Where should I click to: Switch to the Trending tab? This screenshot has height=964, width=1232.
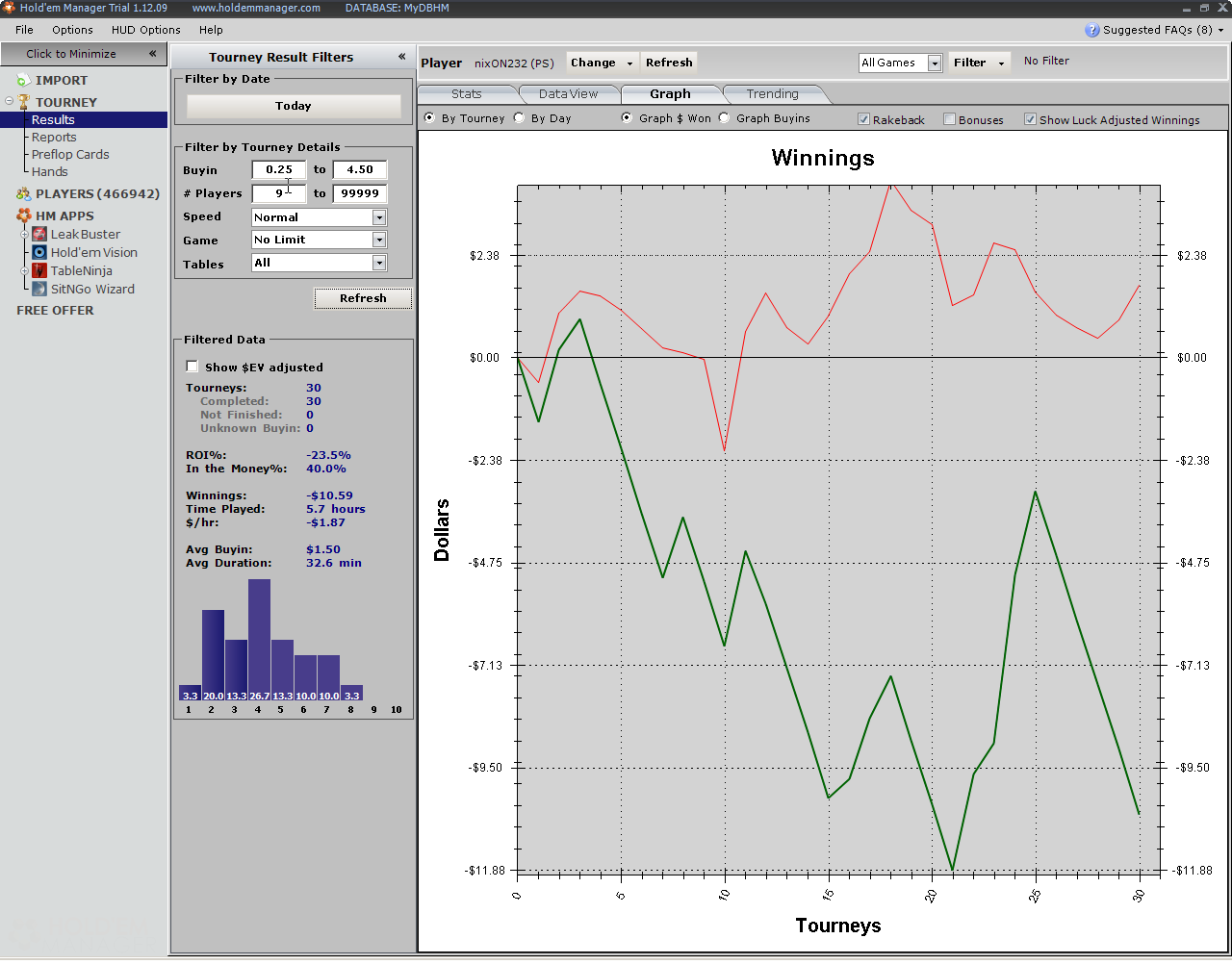(x=772, y=94)
